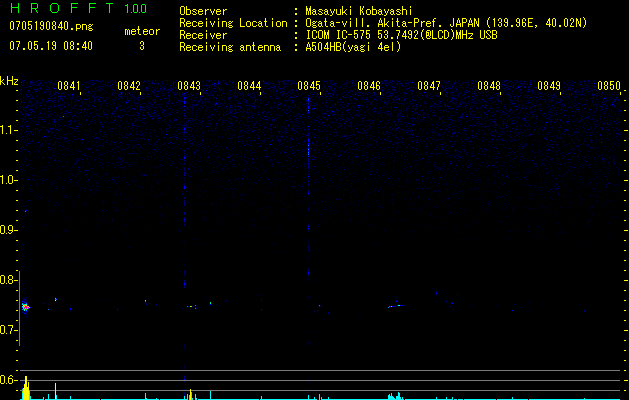The image size is (629, 400).
Task: Click the 0845 time marker
Action: (x=309, y=86)
